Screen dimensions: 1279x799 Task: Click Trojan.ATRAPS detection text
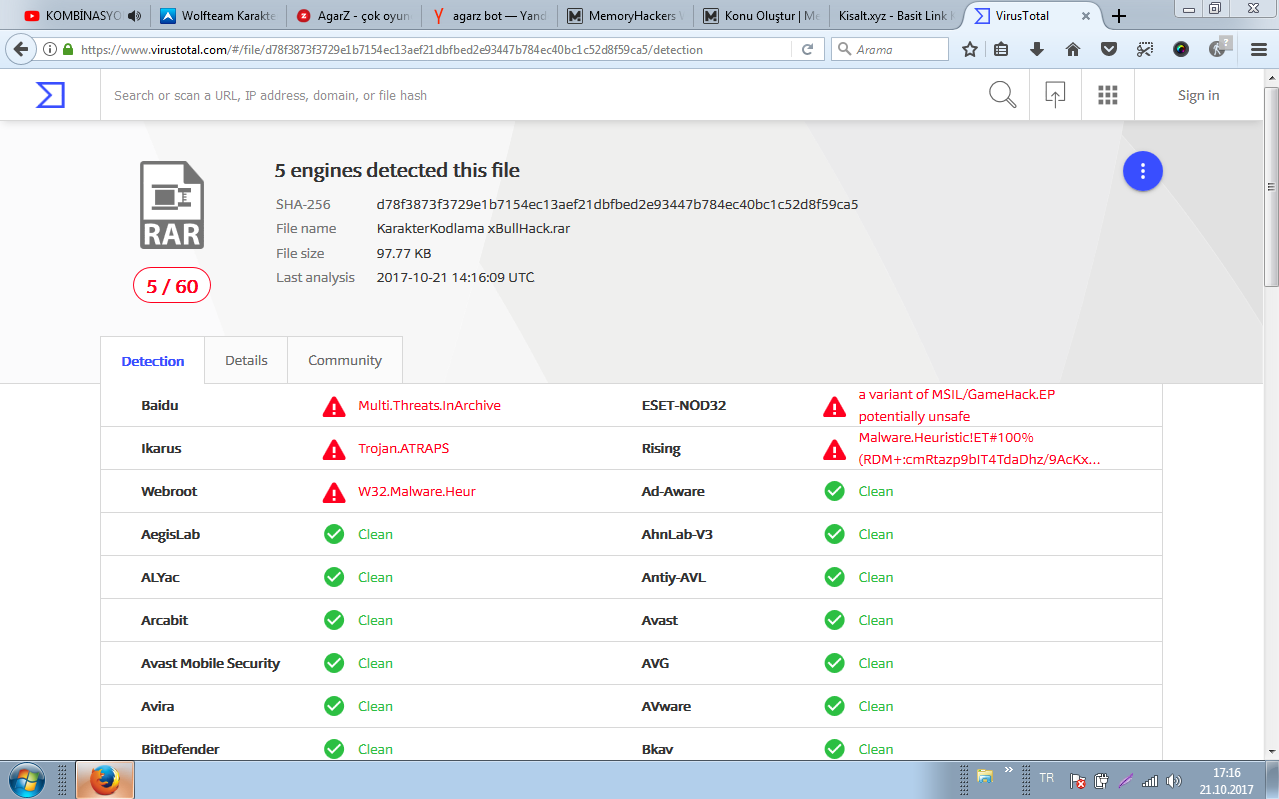coord(403,448)
